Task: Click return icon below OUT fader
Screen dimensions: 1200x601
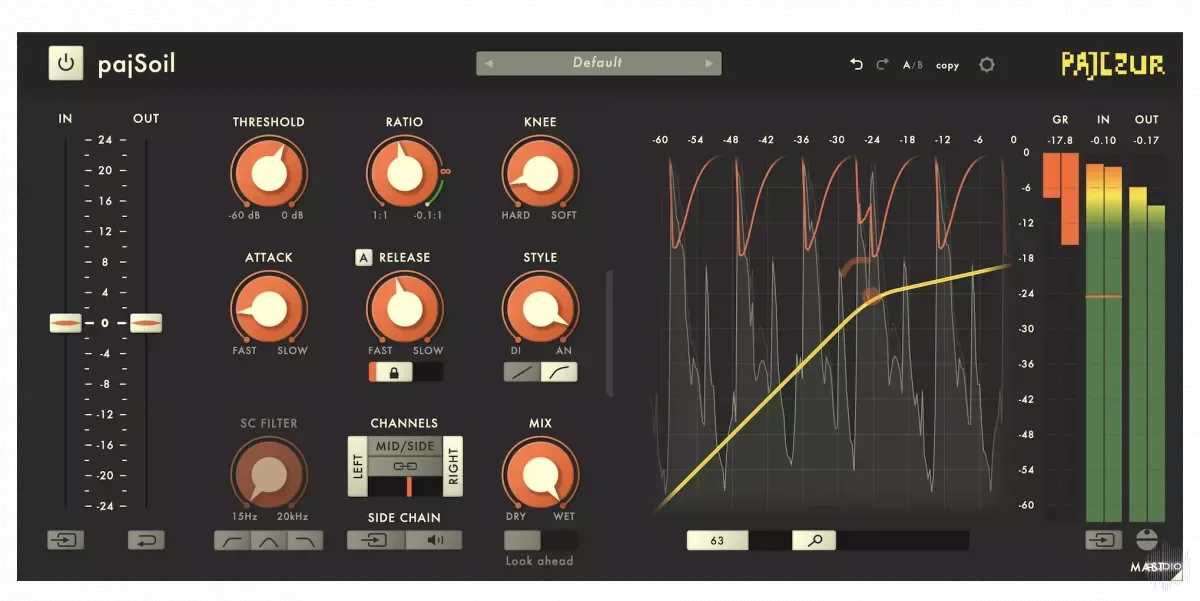Action: coord(145,540)
